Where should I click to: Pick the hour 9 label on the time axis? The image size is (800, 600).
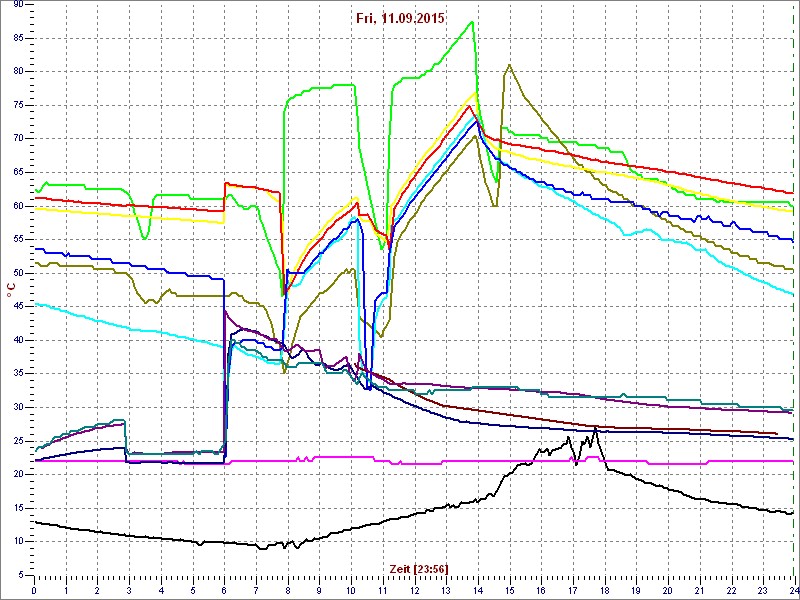[x=319, y=588]
